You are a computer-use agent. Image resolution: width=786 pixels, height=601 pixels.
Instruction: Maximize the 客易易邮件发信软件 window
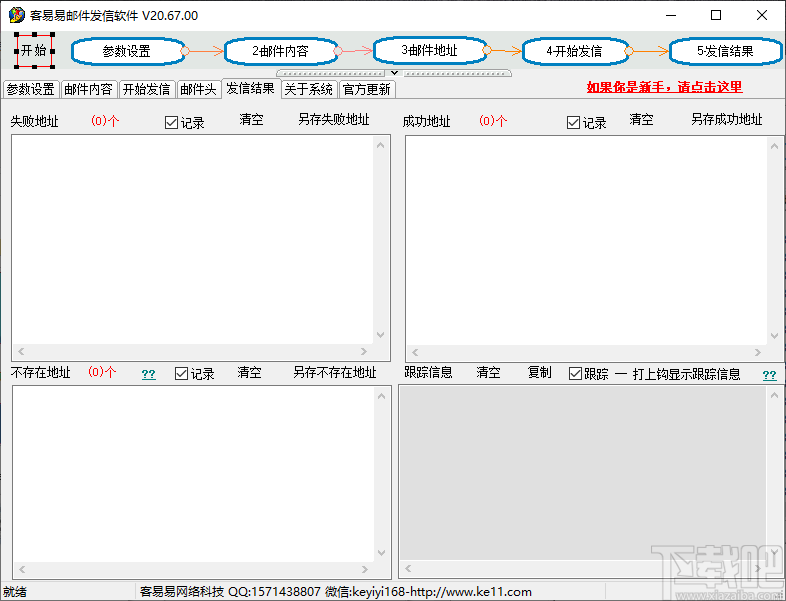[716, 15]
